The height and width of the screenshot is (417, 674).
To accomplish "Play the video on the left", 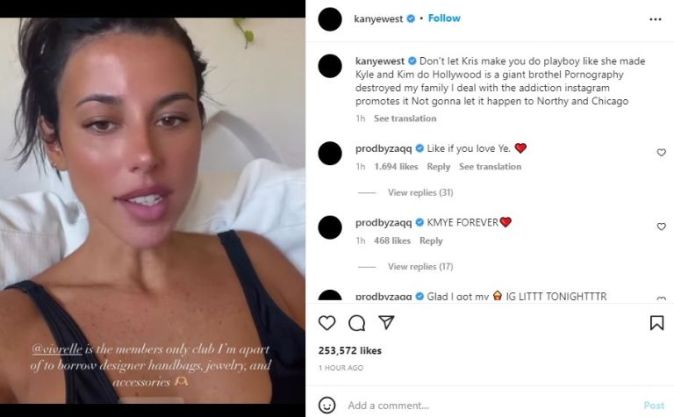I will point(153,211).
